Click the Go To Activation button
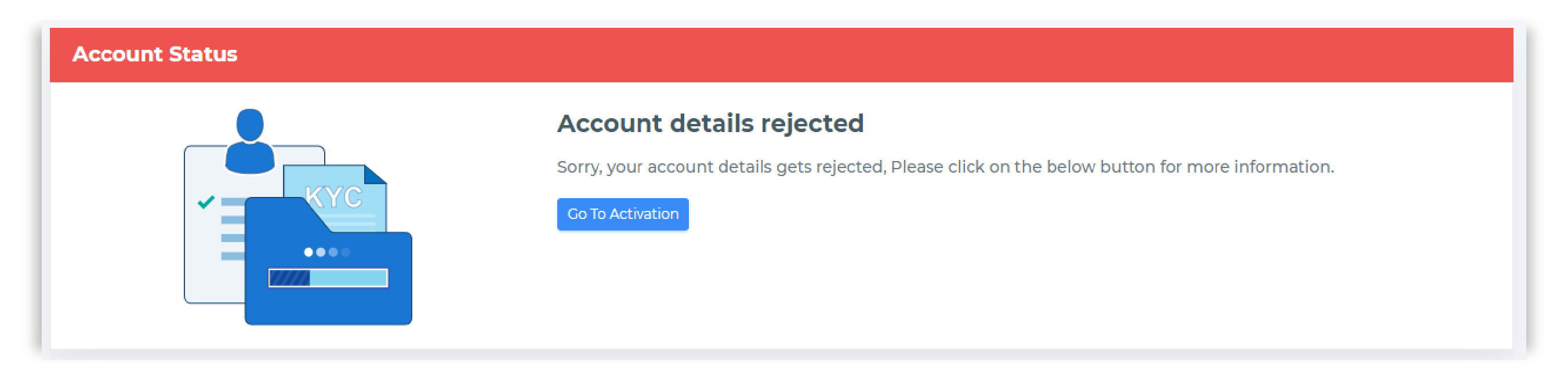 coord(622,214)
